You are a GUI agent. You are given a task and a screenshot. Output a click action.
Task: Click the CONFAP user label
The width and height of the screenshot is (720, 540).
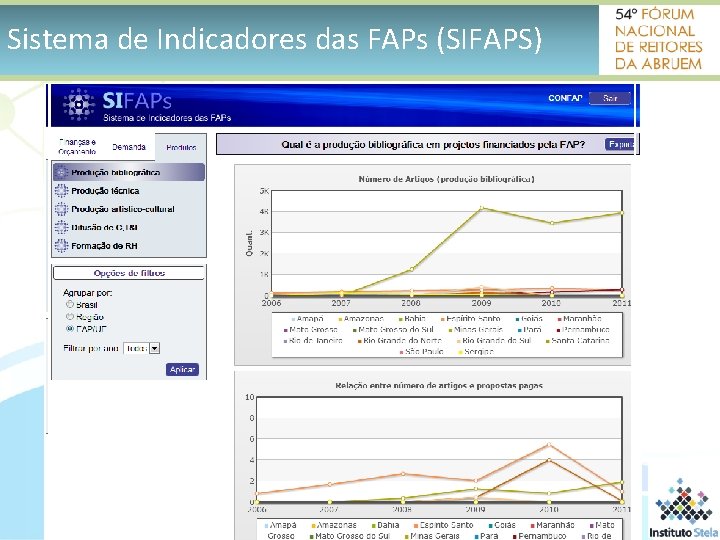pyautogui.click(x=565, y=98)
